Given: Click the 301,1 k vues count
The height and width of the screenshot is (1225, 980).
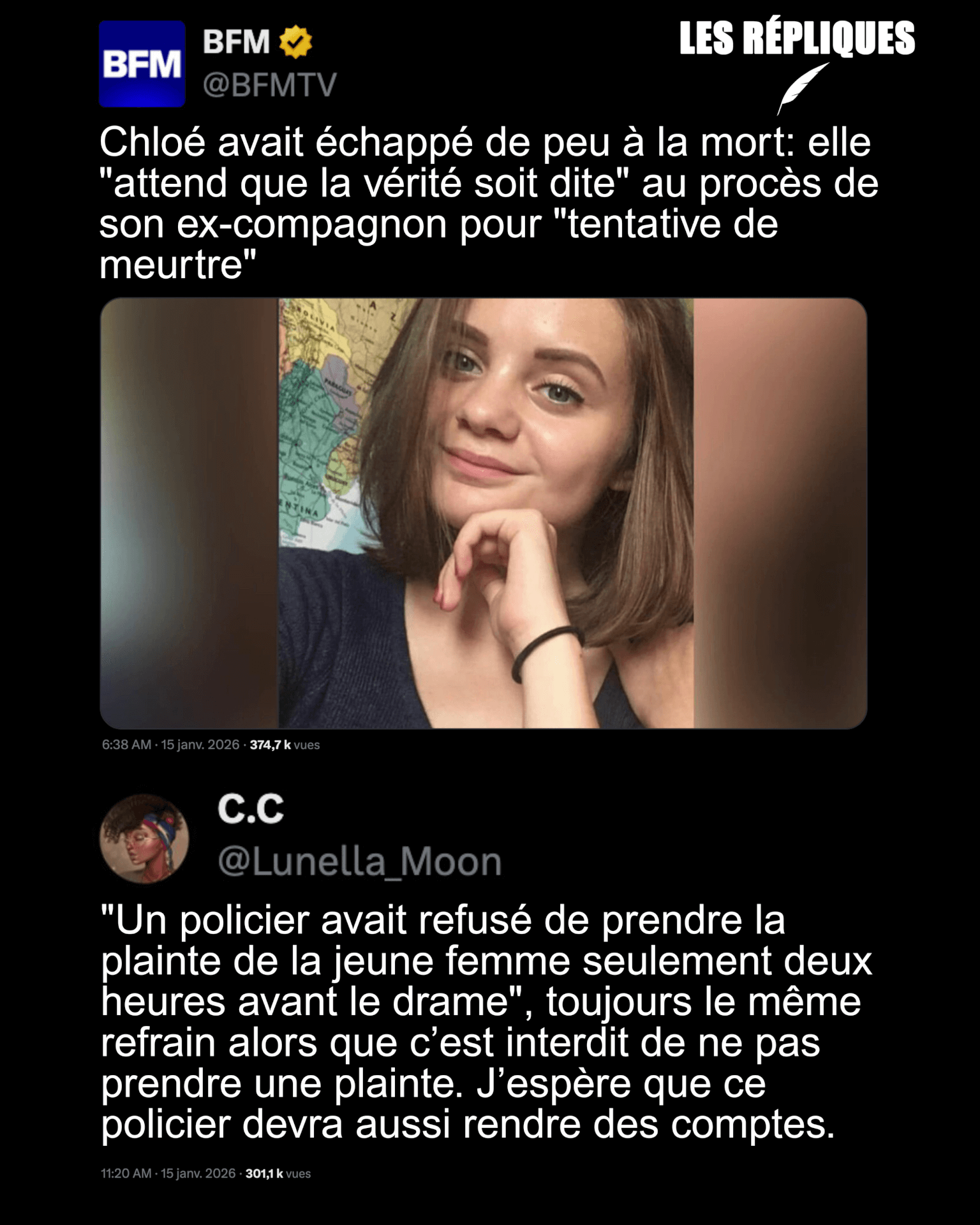Looking at the screenshot, I should (x=278, y=1173).
